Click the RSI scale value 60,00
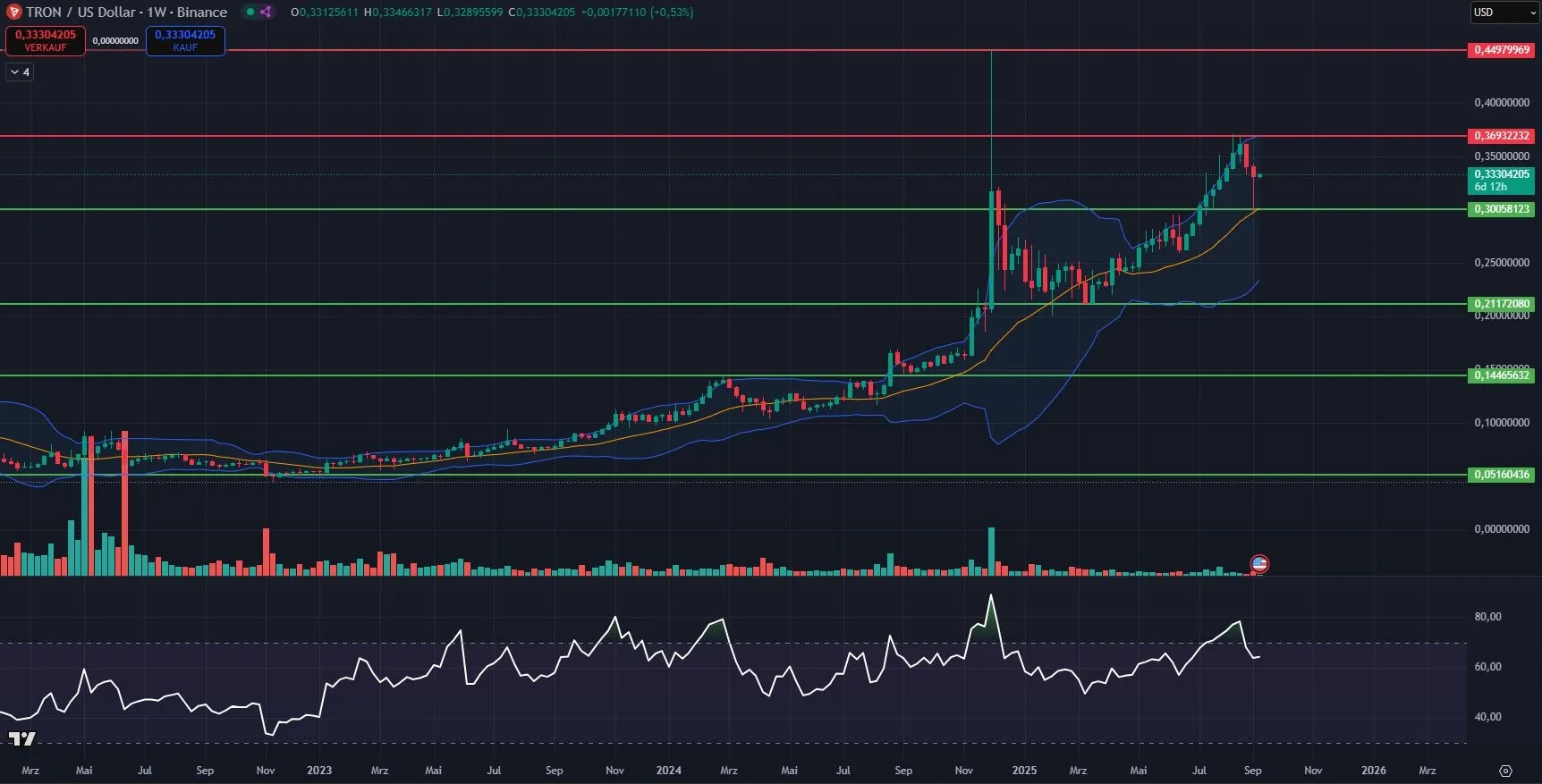This screenshot has width=1542, height=784. click(x=1487, y=667)
